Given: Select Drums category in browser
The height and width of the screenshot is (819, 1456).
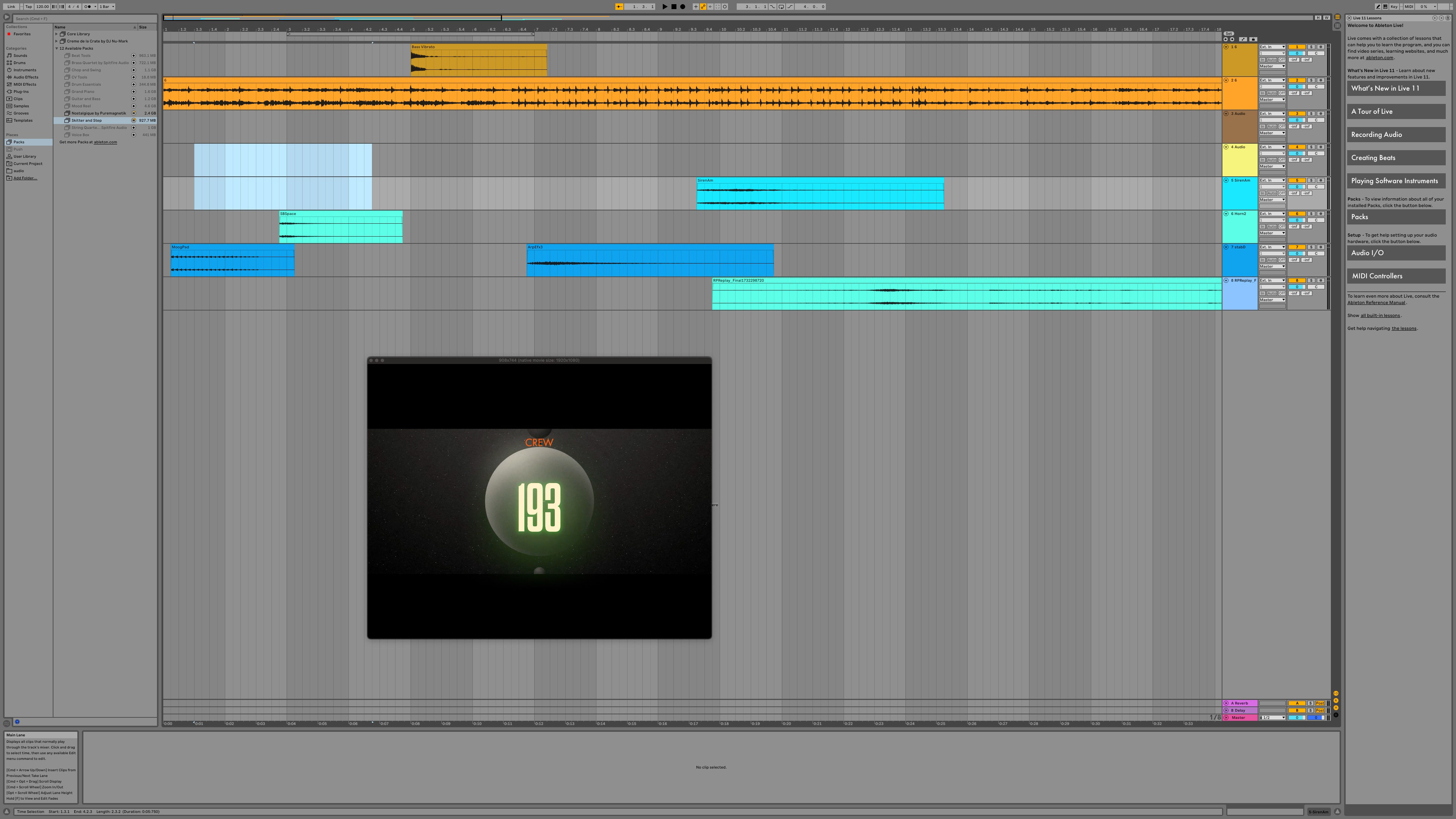Looking at the screenshot, I should coord(19,63).
